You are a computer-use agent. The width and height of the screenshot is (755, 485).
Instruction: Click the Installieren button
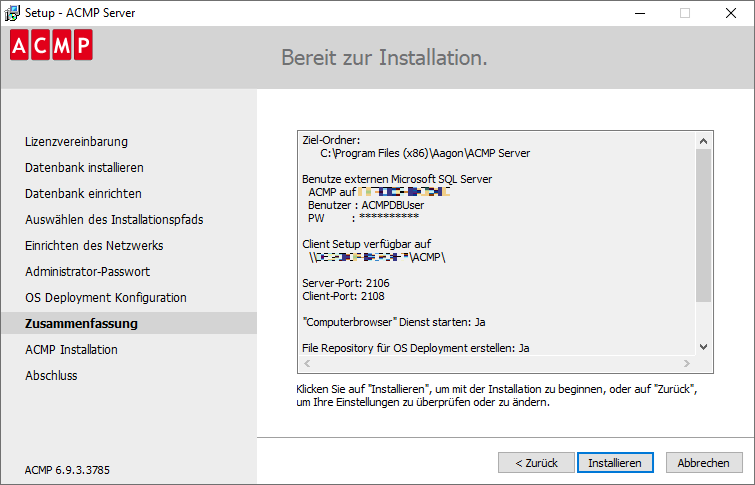615,463
